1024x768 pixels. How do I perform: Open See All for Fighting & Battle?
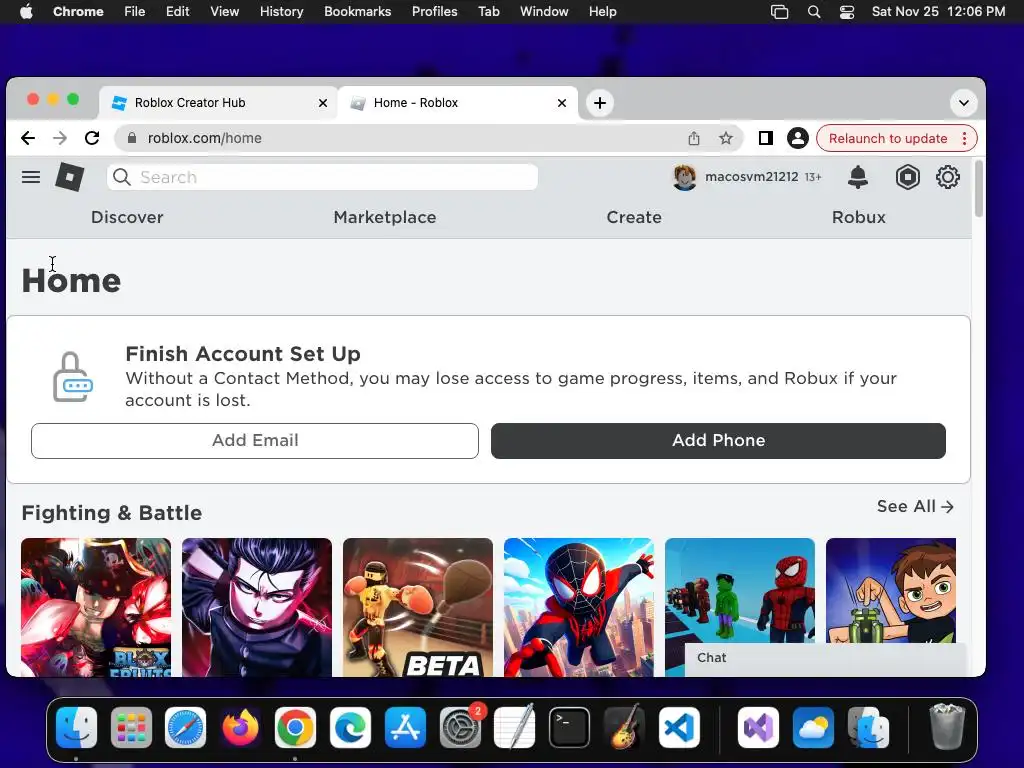coord(915,507)
